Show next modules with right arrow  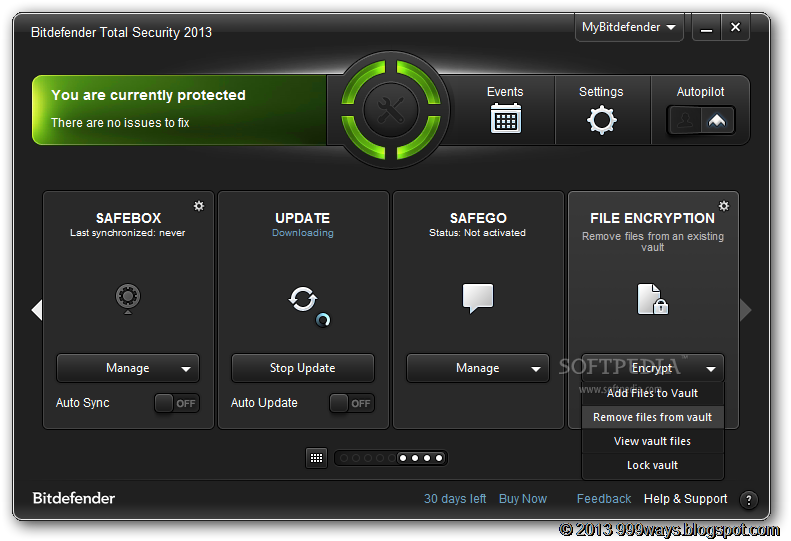click(x=746, y=310)
